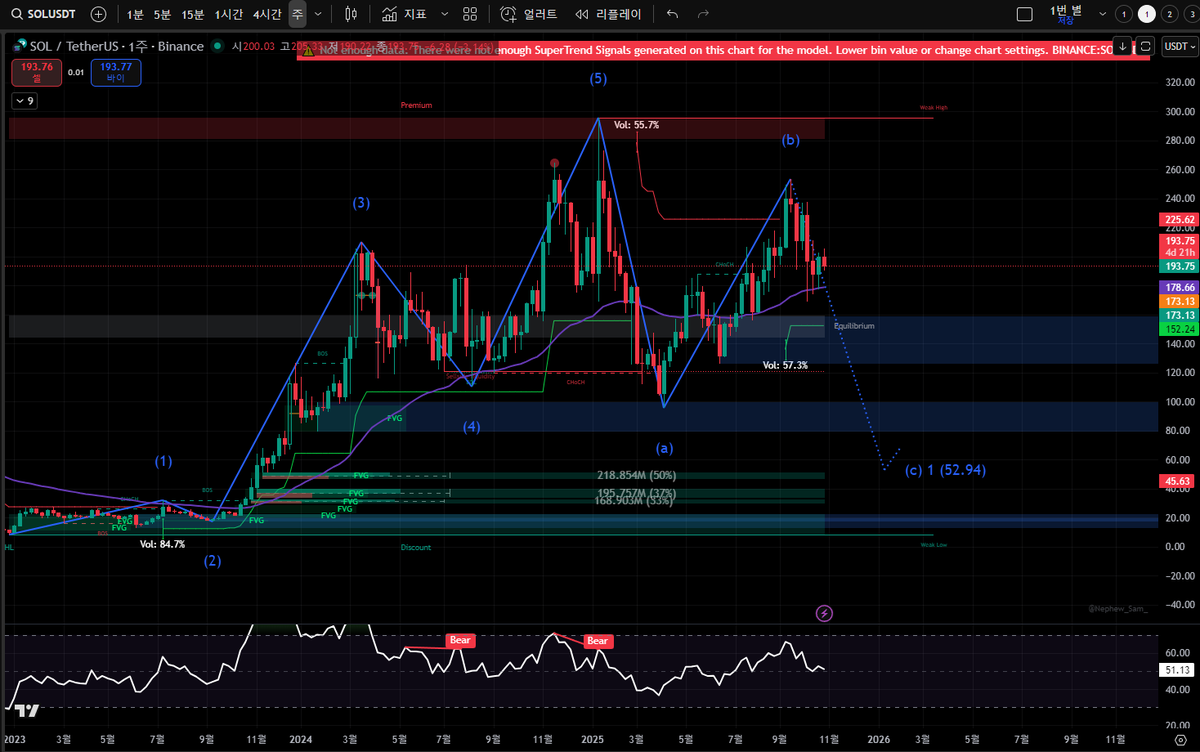Select the 15분 timeframe
The height and width of the screenshot is (752, 1200).
[193, 15]
